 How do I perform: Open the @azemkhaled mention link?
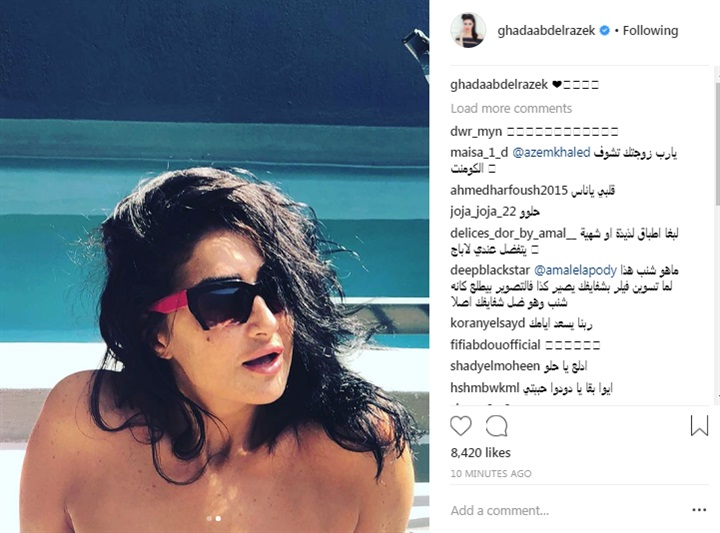[551, 152]
